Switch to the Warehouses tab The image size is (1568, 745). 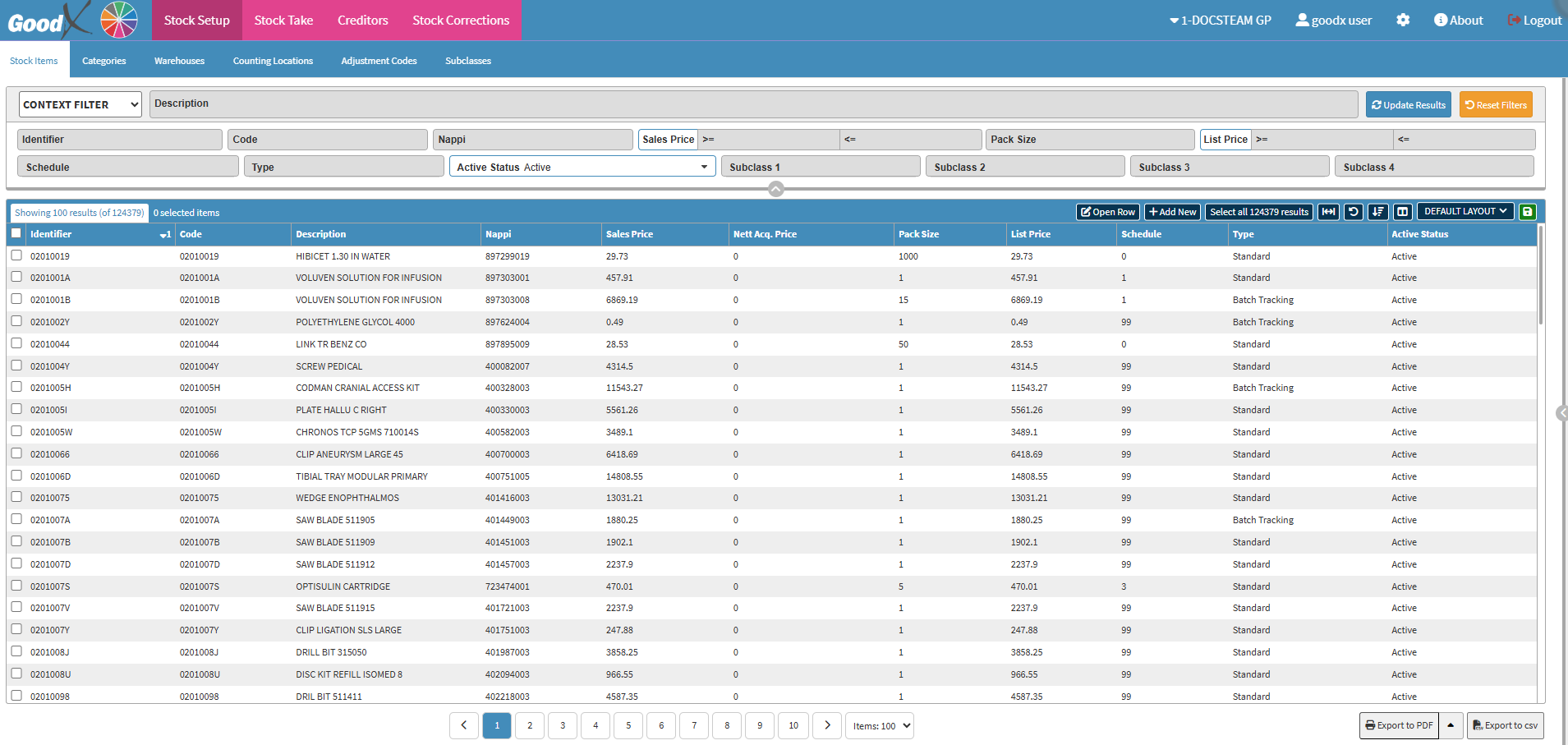(x=179, y=61)
